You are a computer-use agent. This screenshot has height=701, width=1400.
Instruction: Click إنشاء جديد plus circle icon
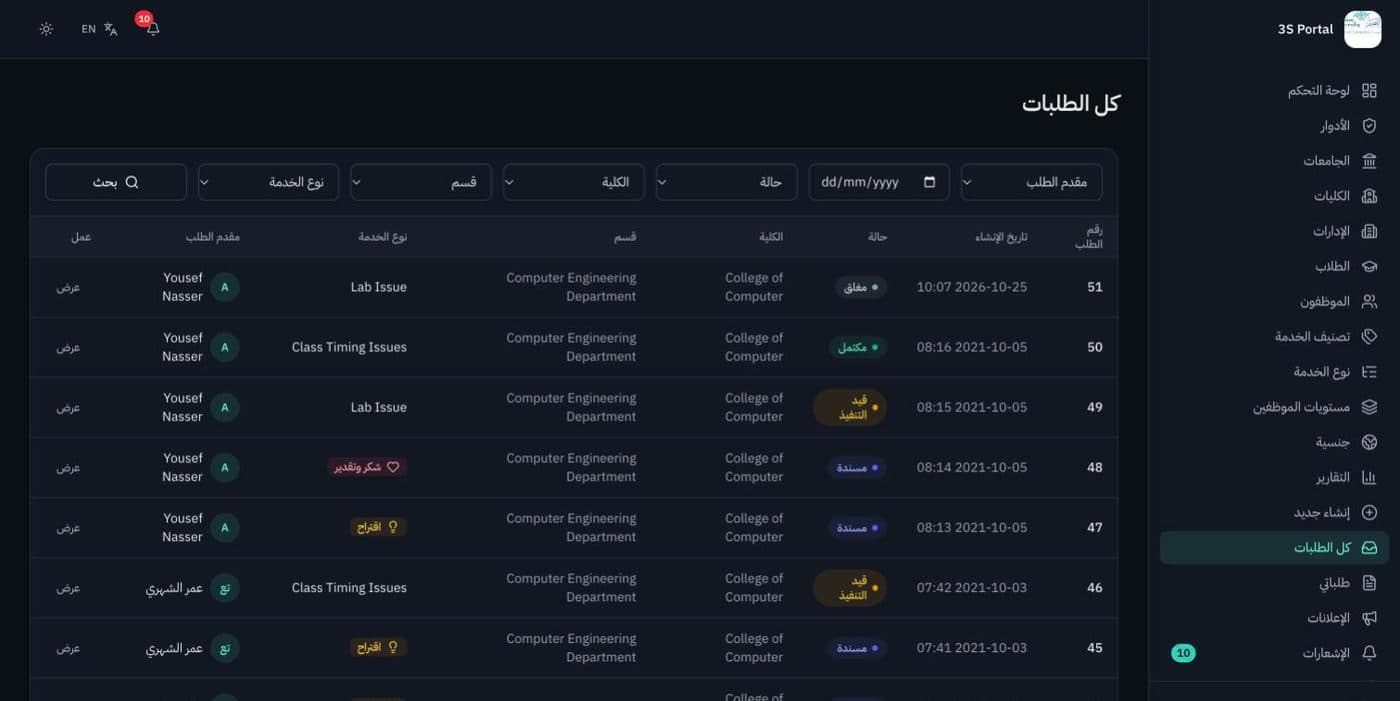(x=1369, y=512)
